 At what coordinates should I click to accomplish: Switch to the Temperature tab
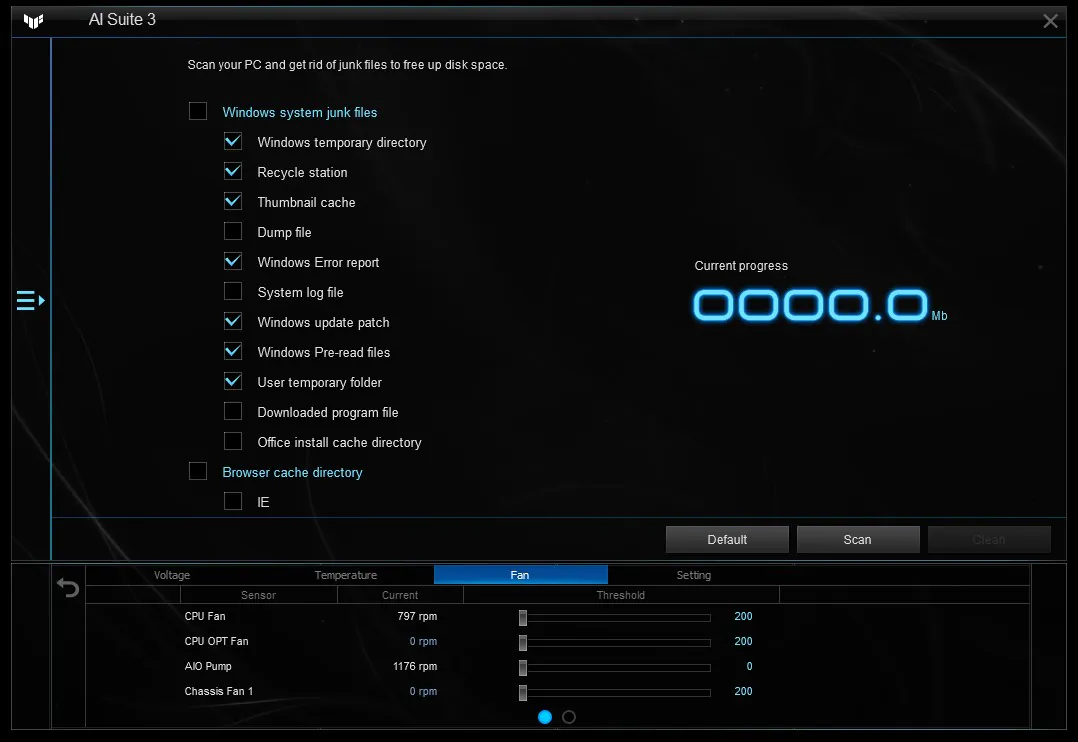click(346, 575)
